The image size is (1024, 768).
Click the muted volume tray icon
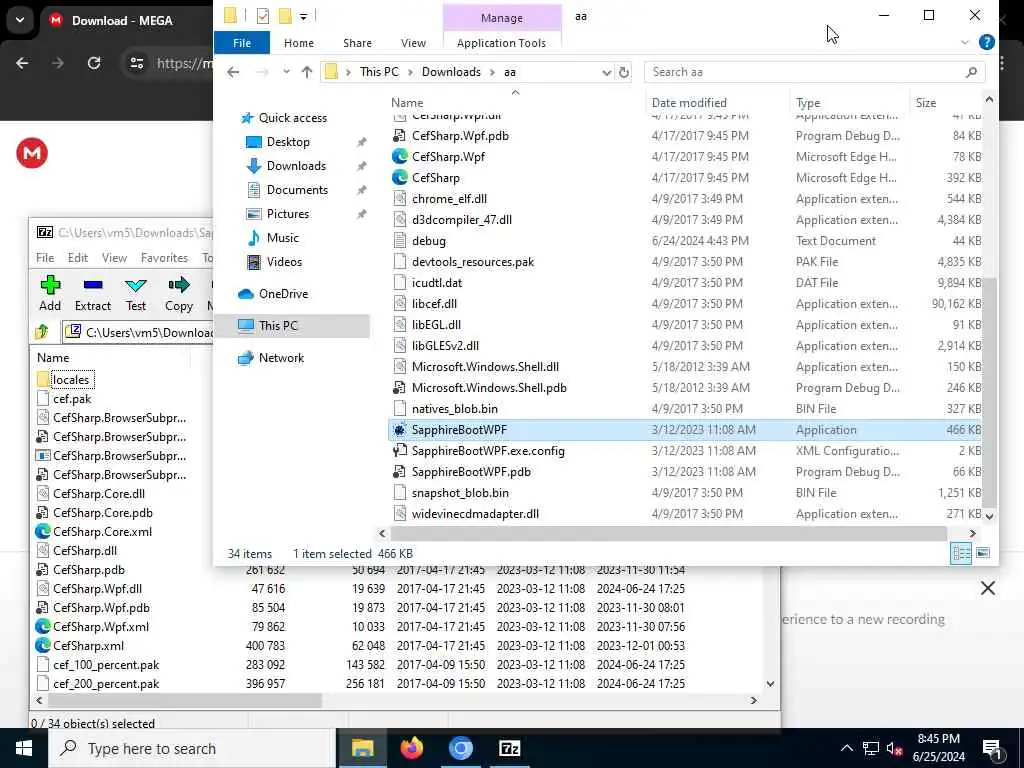894,748
